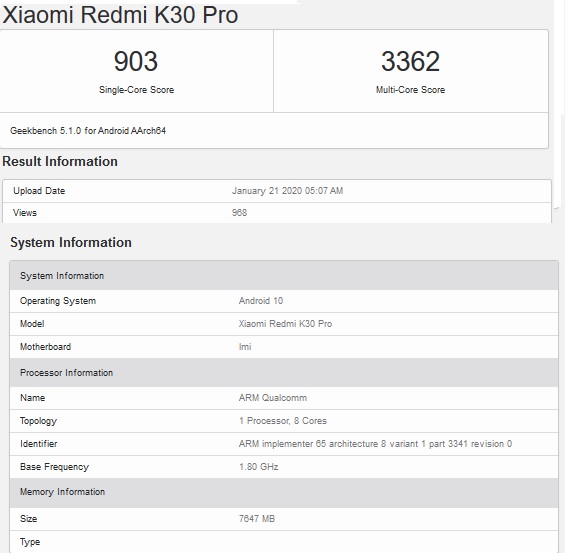Click the 'Multi-Core Score' label
The height and width of the screenshot is (553, 565).
pos(410,90)
